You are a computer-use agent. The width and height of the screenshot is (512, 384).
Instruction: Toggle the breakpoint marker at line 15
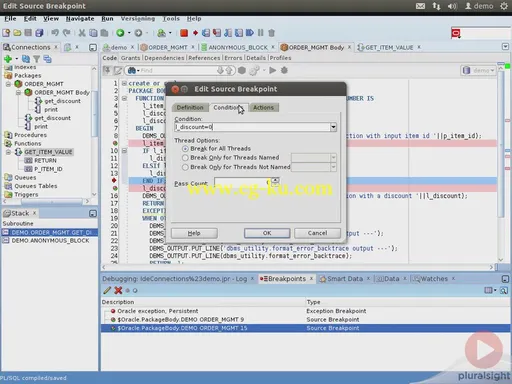(115, 188)
